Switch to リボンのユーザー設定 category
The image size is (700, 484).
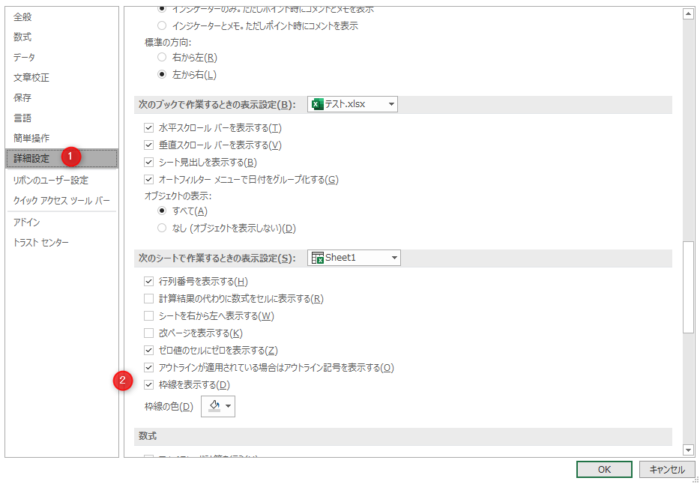[x=50, y=180]
